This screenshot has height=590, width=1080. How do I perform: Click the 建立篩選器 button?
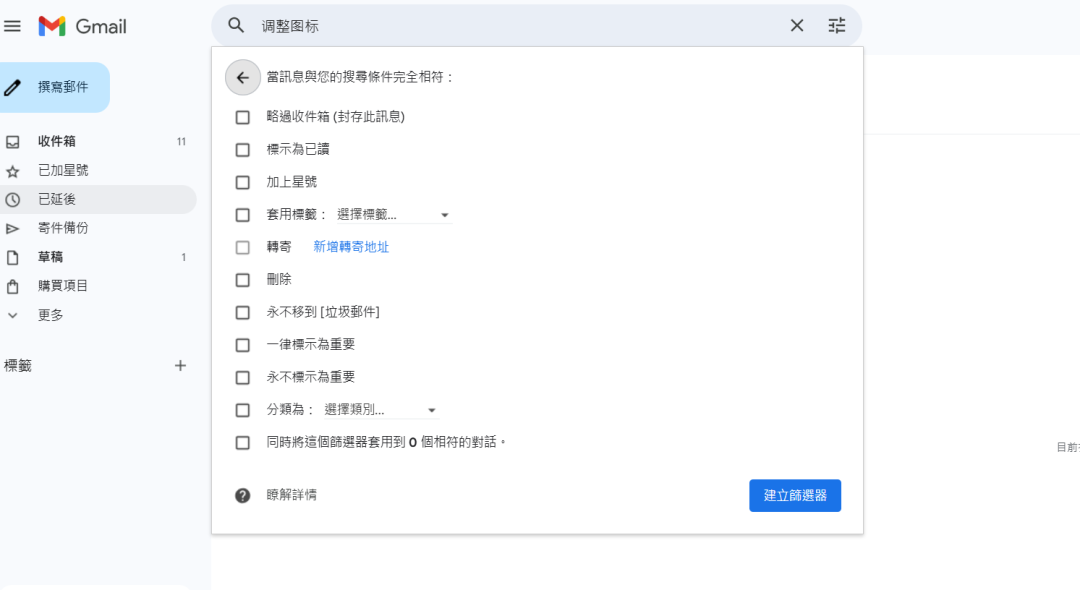795,495
